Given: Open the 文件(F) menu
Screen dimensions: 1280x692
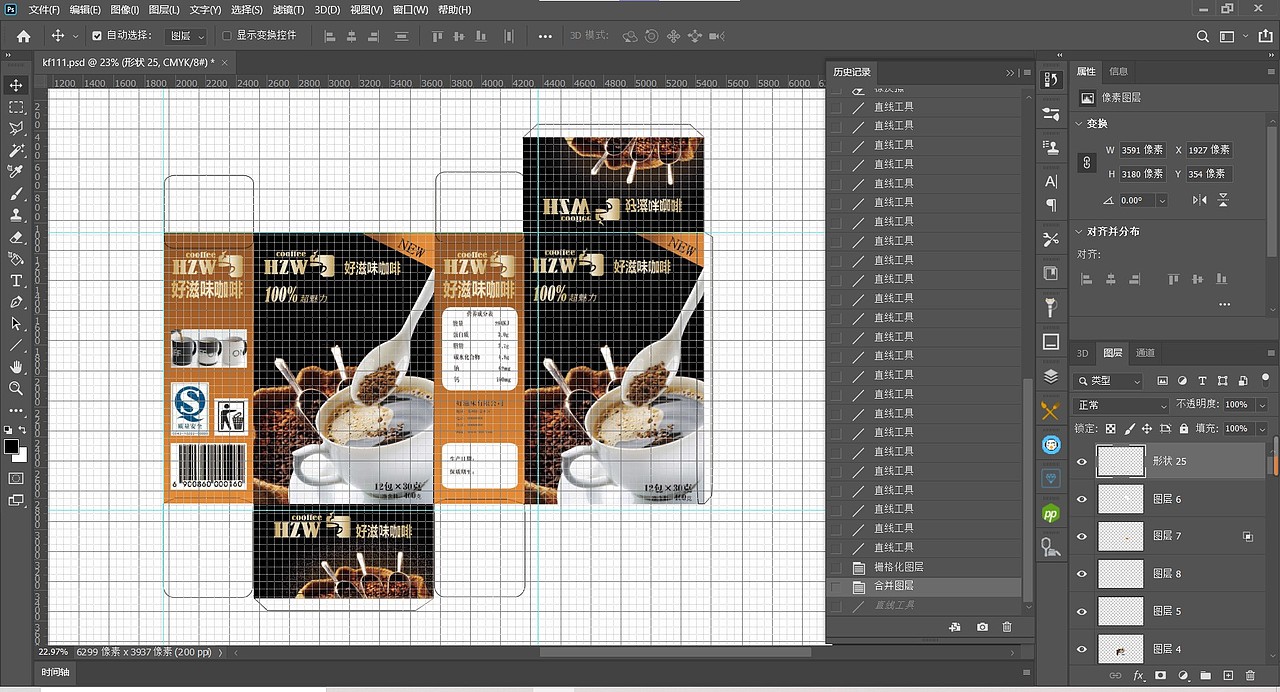Looking at the screenshot, I should [x=45, y=10].
